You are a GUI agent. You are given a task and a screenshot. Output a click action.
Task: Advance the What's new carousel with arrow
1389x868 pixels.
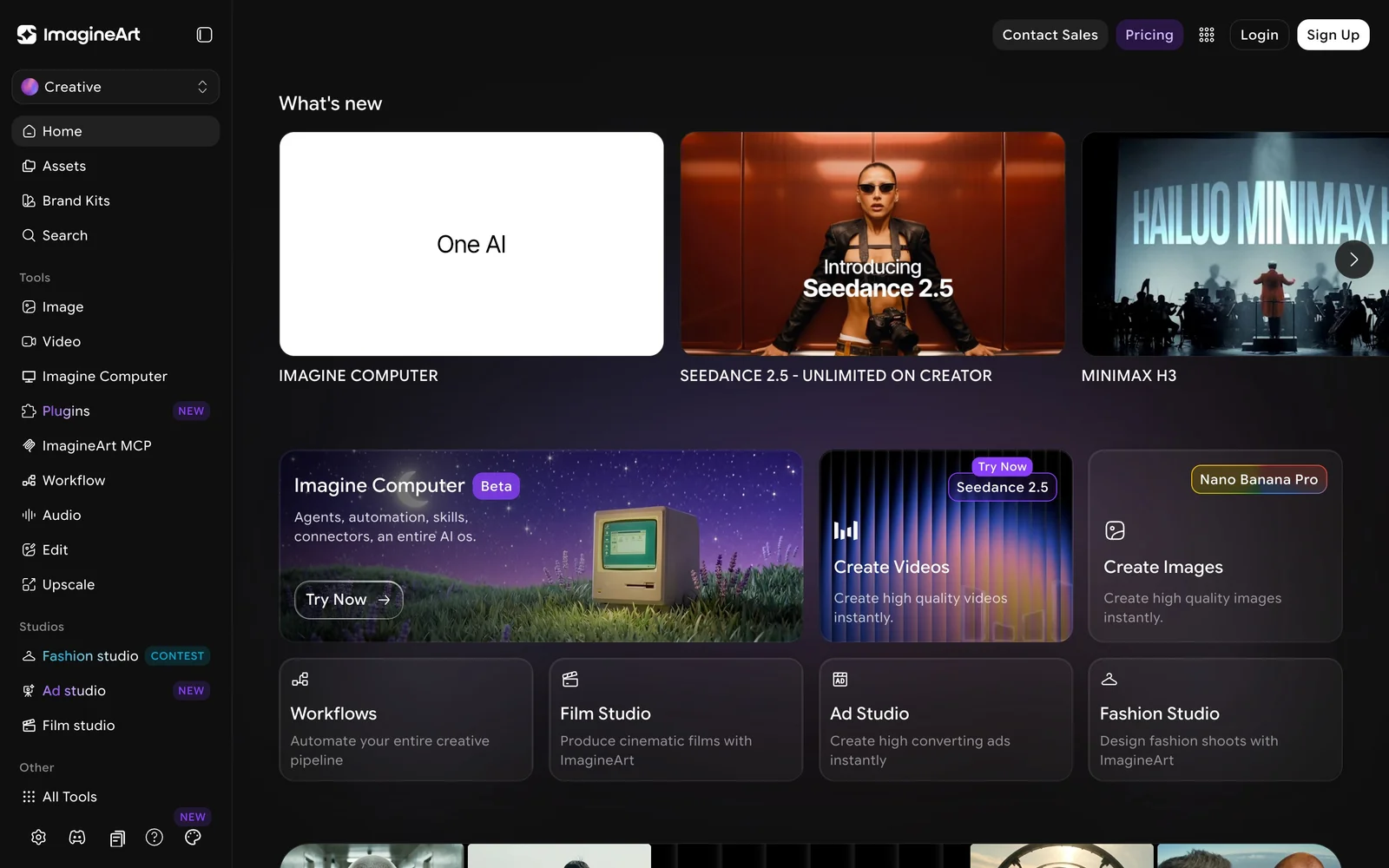coord(1353,260)
